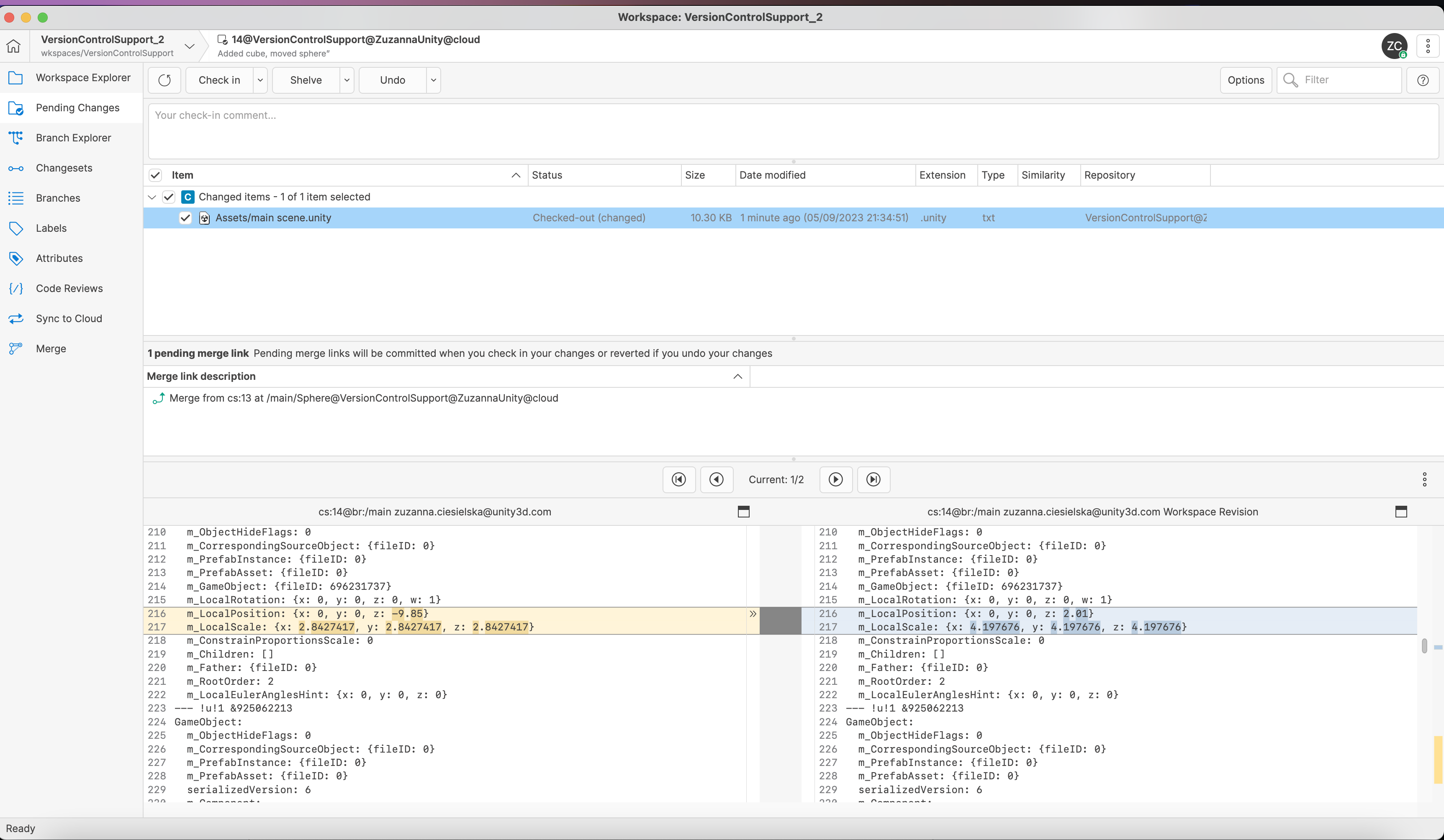The width and height of the screenshot is (1444, 840).
Task: Open Check in dropdown arrow
Action: pyautogui.click(x=260, y=80)
